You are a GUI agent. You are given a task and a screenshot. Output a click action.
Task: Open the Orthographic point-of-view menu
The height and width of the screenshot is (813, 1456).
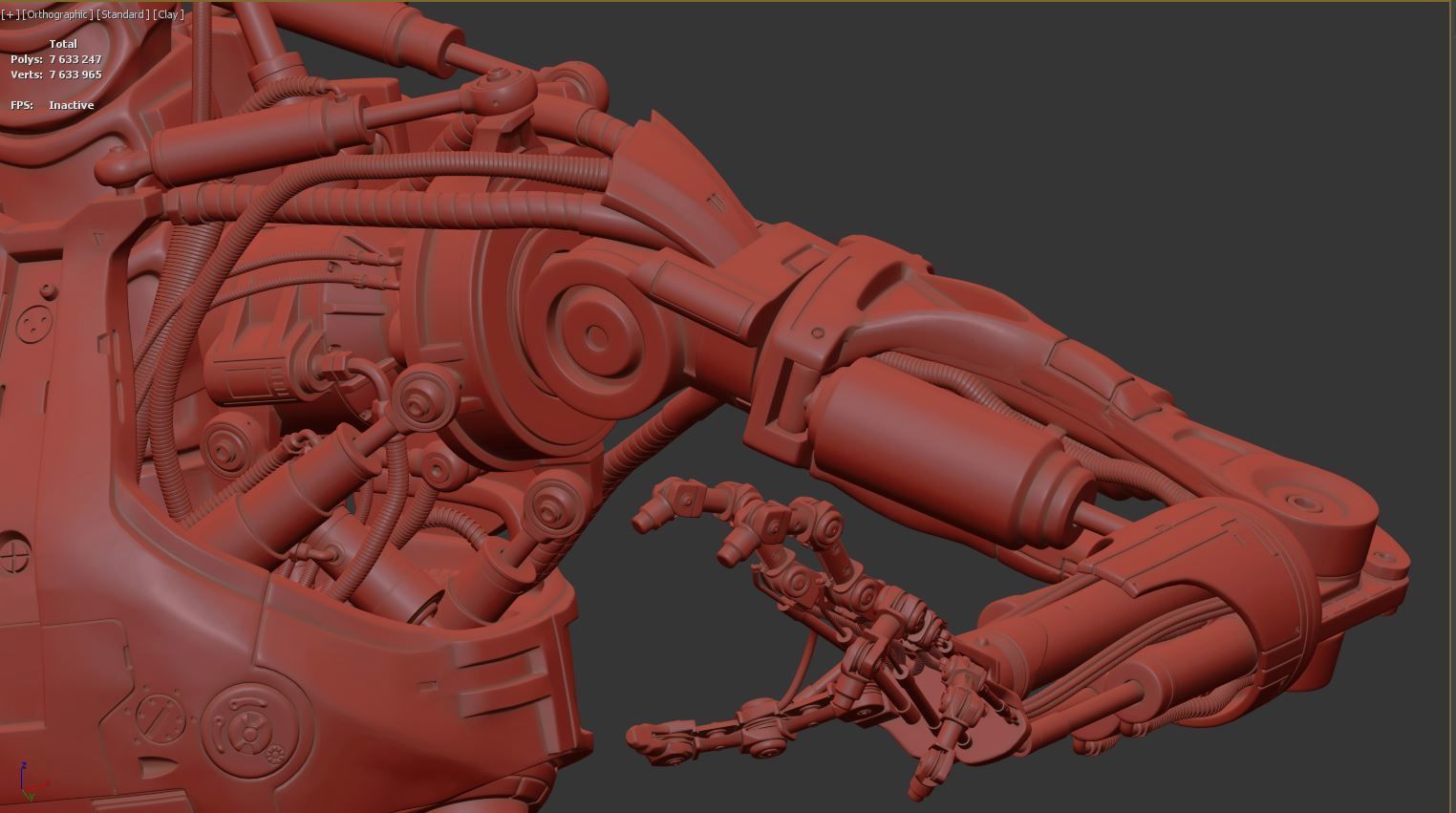click(x=57, y=14)
